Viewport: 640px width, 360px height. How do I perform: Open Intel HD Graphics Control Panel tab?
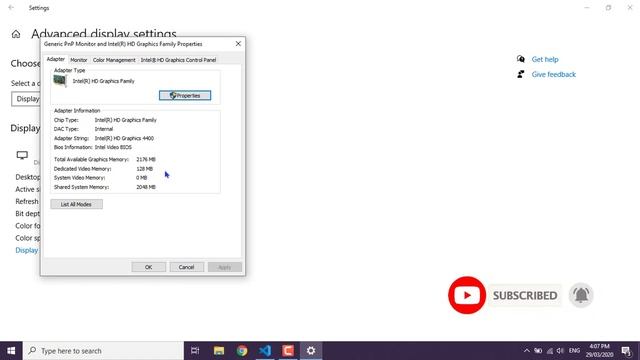point(178,60)
